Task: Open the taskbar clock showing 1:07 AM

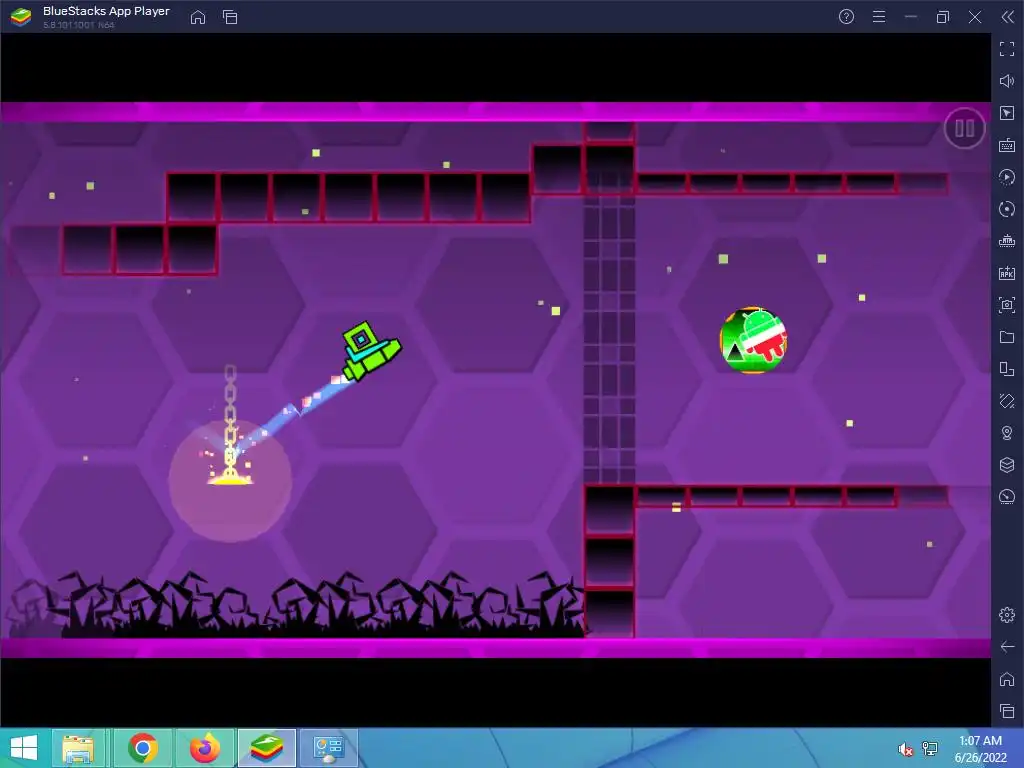Action: (980, 749)
